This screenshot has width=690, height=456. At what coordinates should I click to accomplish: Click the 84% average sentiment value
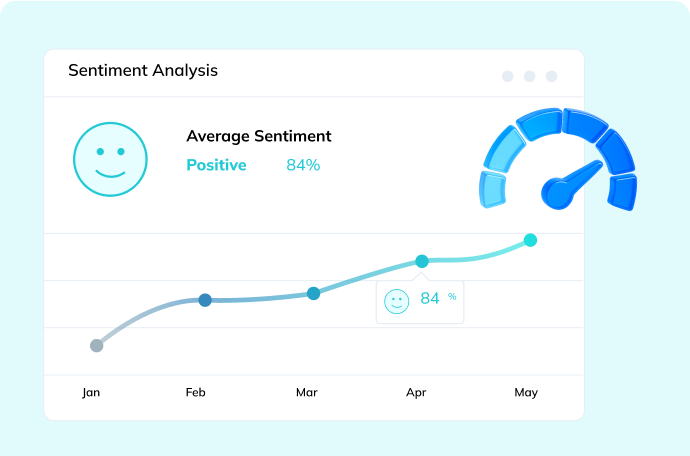pos(303,165)
